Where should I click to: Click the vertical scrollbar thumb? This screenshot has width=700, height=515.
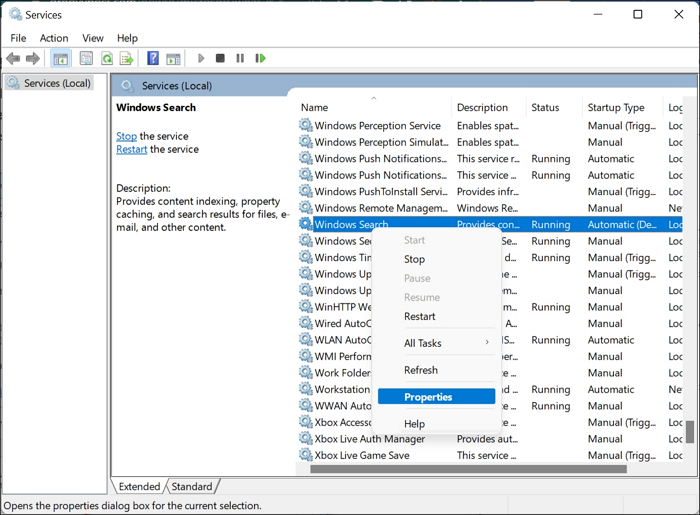(x=690, y=432)
